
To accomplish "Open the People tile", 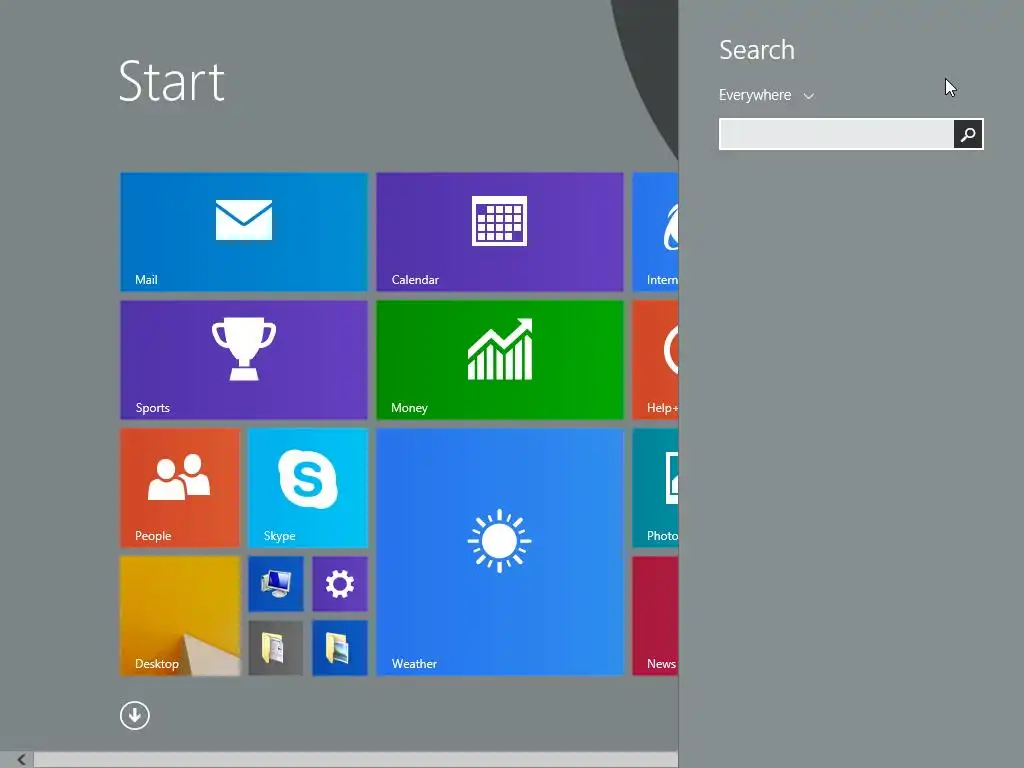I will [x=180, y=488].
